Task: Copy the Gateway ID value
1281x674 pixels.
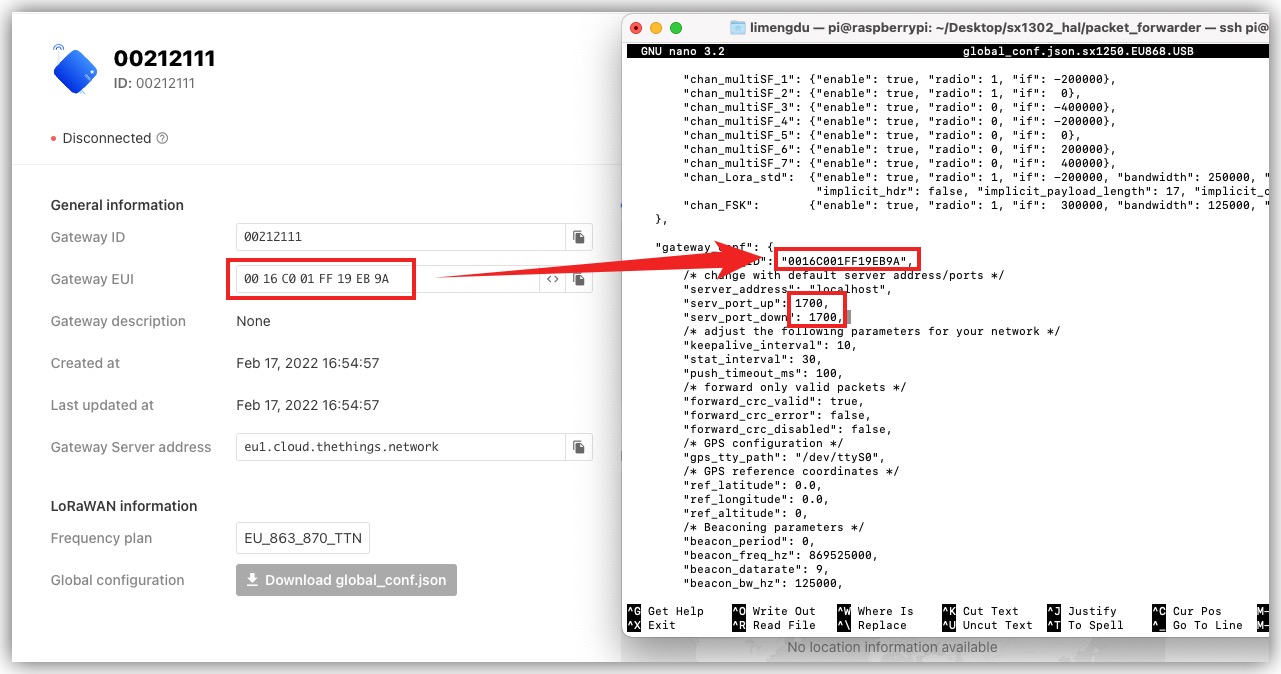Action: click(x=579, y=237)
